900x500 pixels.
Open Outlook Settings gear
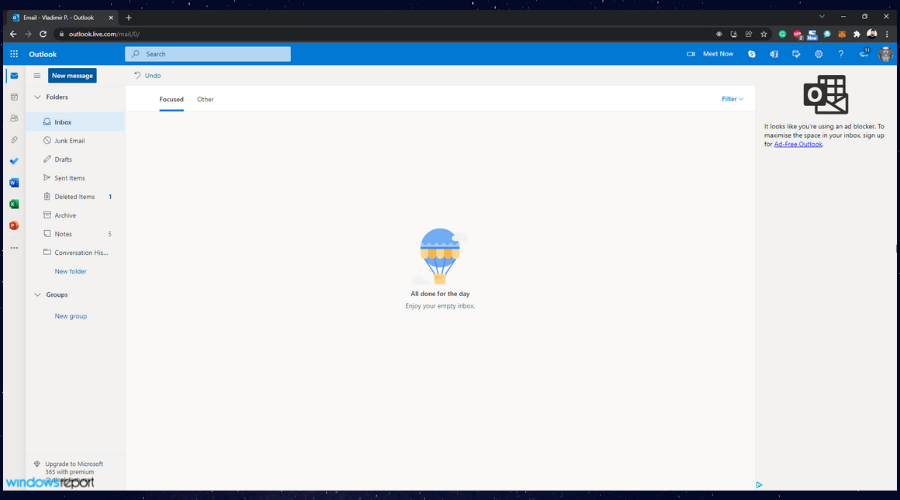click(818, 54)
